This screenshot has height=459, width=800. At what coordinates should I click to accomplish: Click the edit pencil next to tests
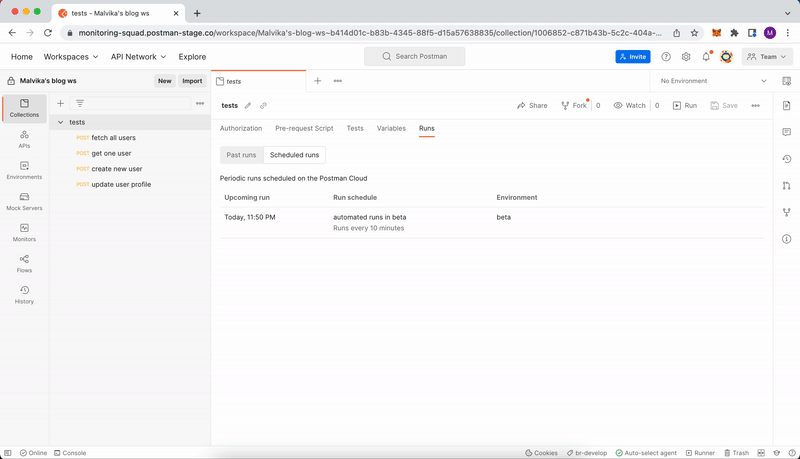coord(248,105)
